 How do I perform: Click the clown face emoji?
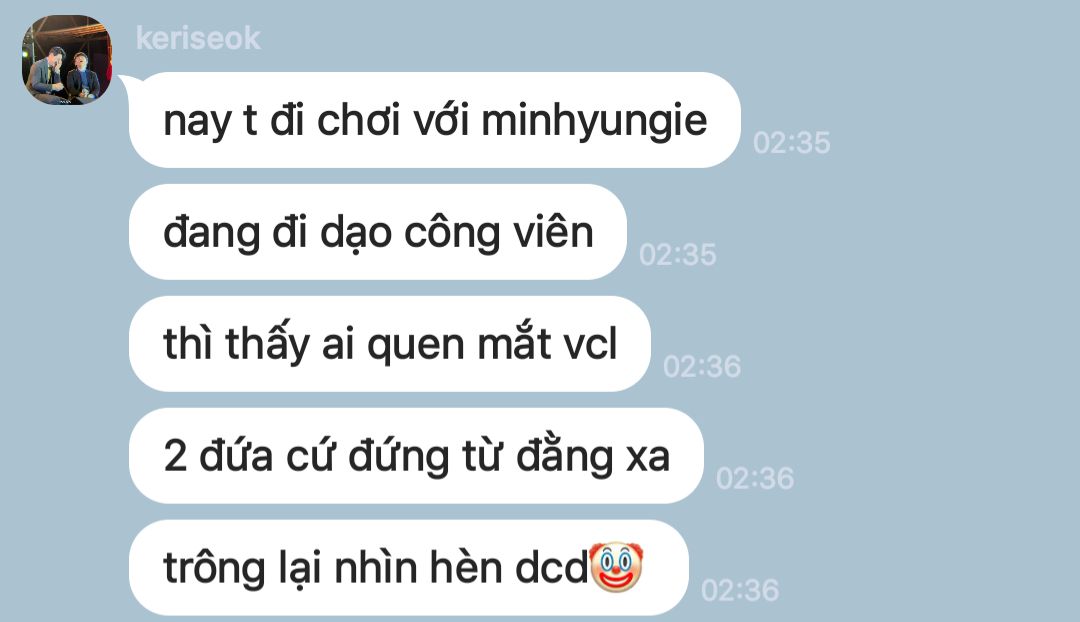click(x=616, y=567)
